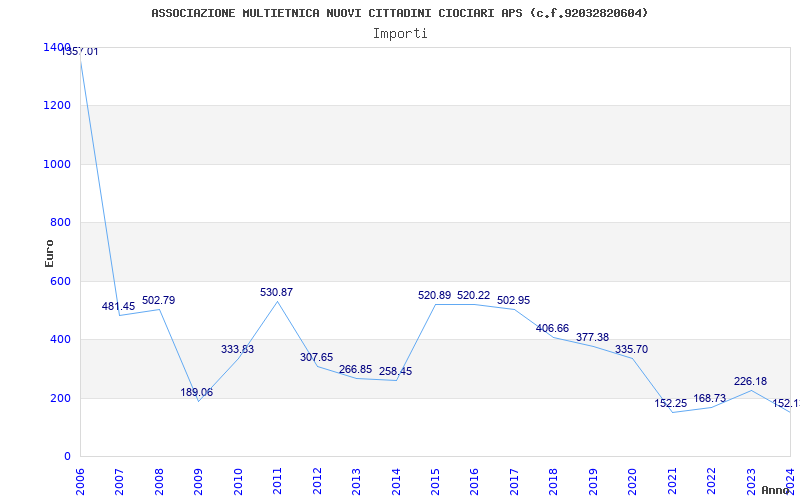
Task: Select the 530.87 data label
Action: click(x=277, y=292)
